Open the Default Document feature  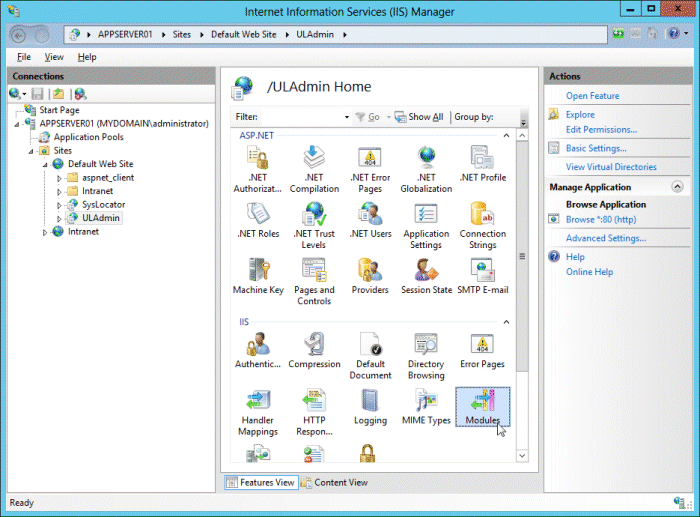coord(370,356)
